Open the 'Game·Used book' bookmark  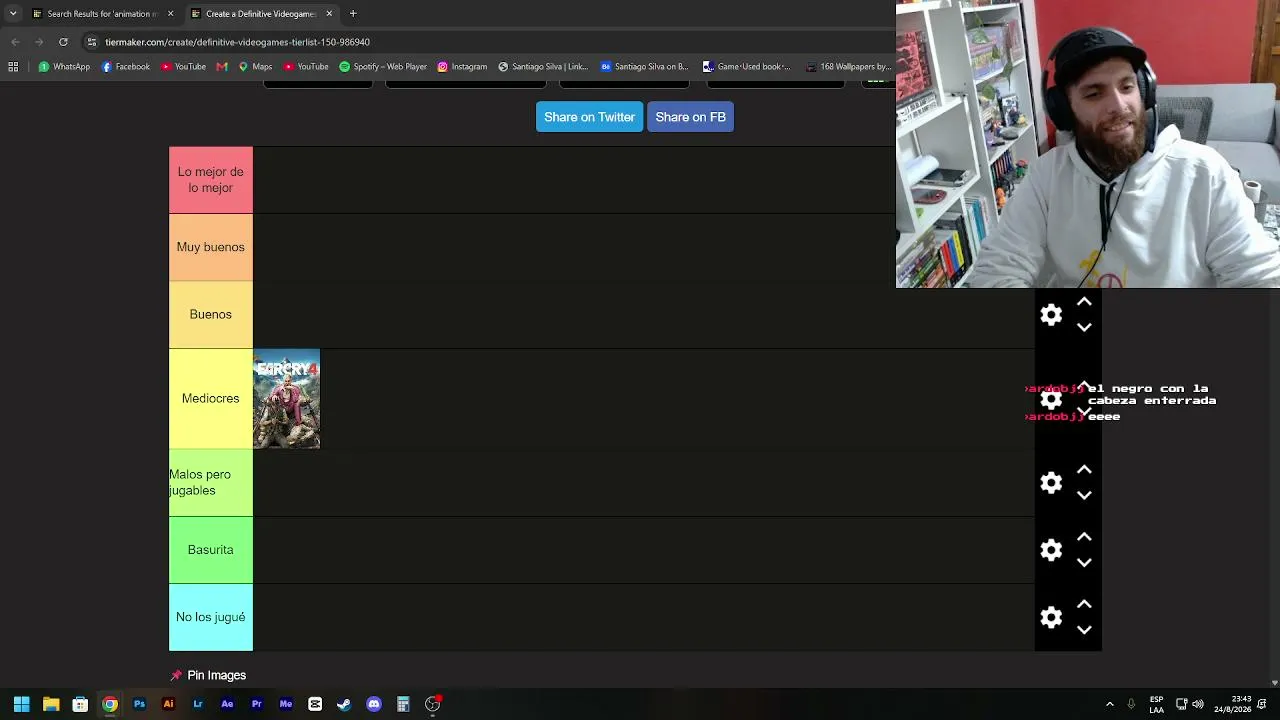click(x=747, y=67)
